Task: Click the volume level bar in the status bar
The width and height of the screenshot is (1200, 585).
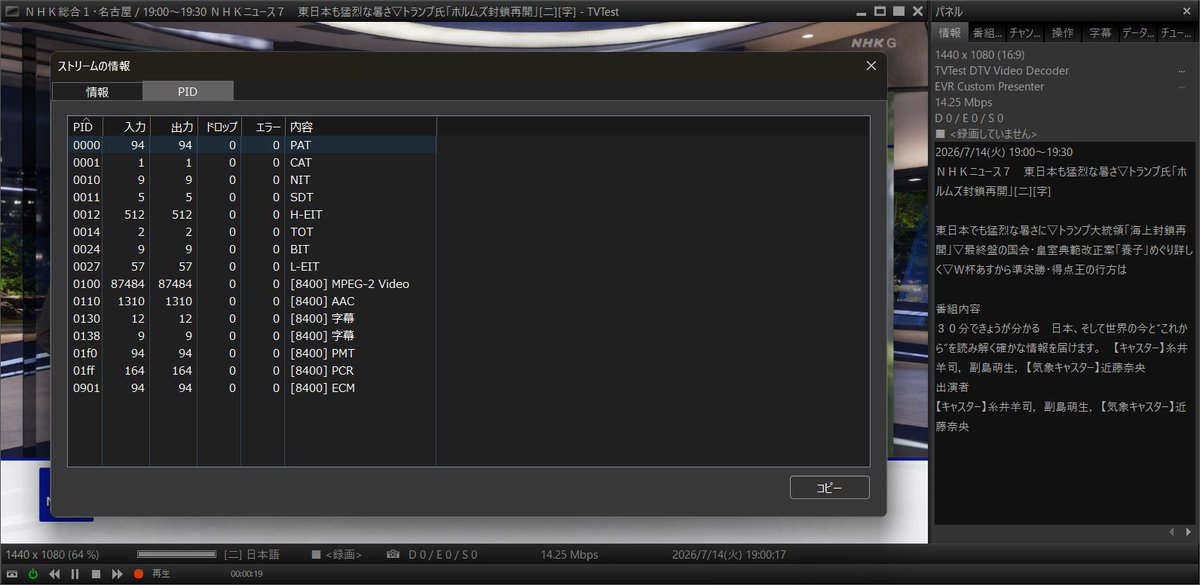Action: [176, 554]
